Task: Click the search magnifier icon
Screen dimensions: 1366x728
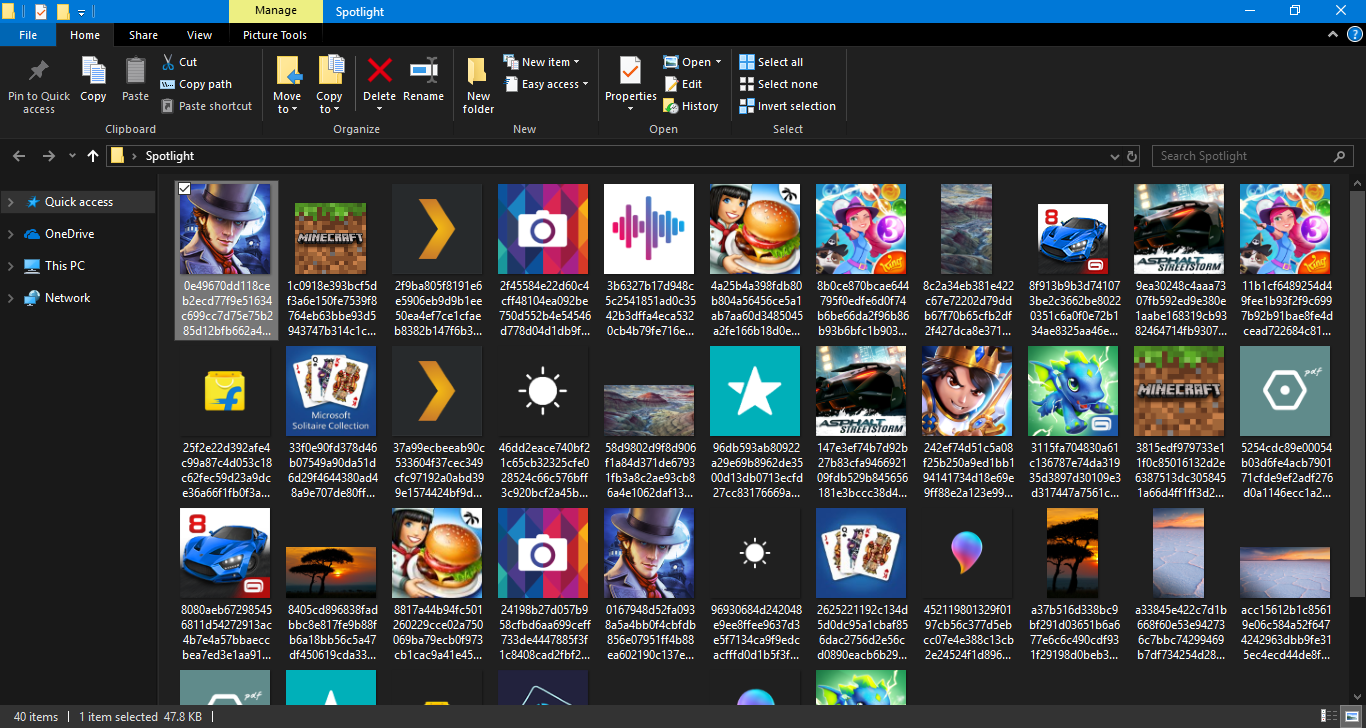Action: [1340, 156]
